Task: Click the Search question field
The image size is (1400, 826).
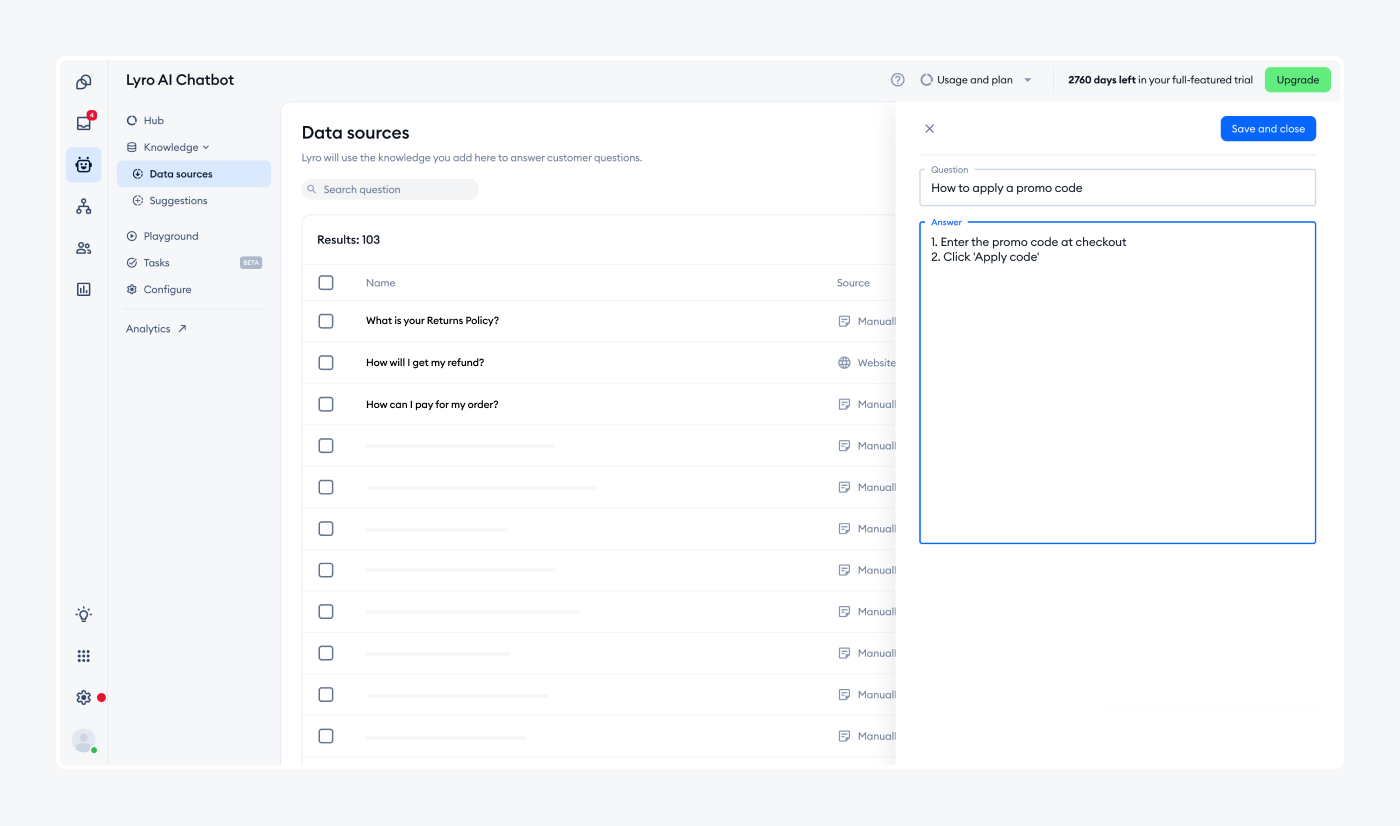Action: coord(390,190)
